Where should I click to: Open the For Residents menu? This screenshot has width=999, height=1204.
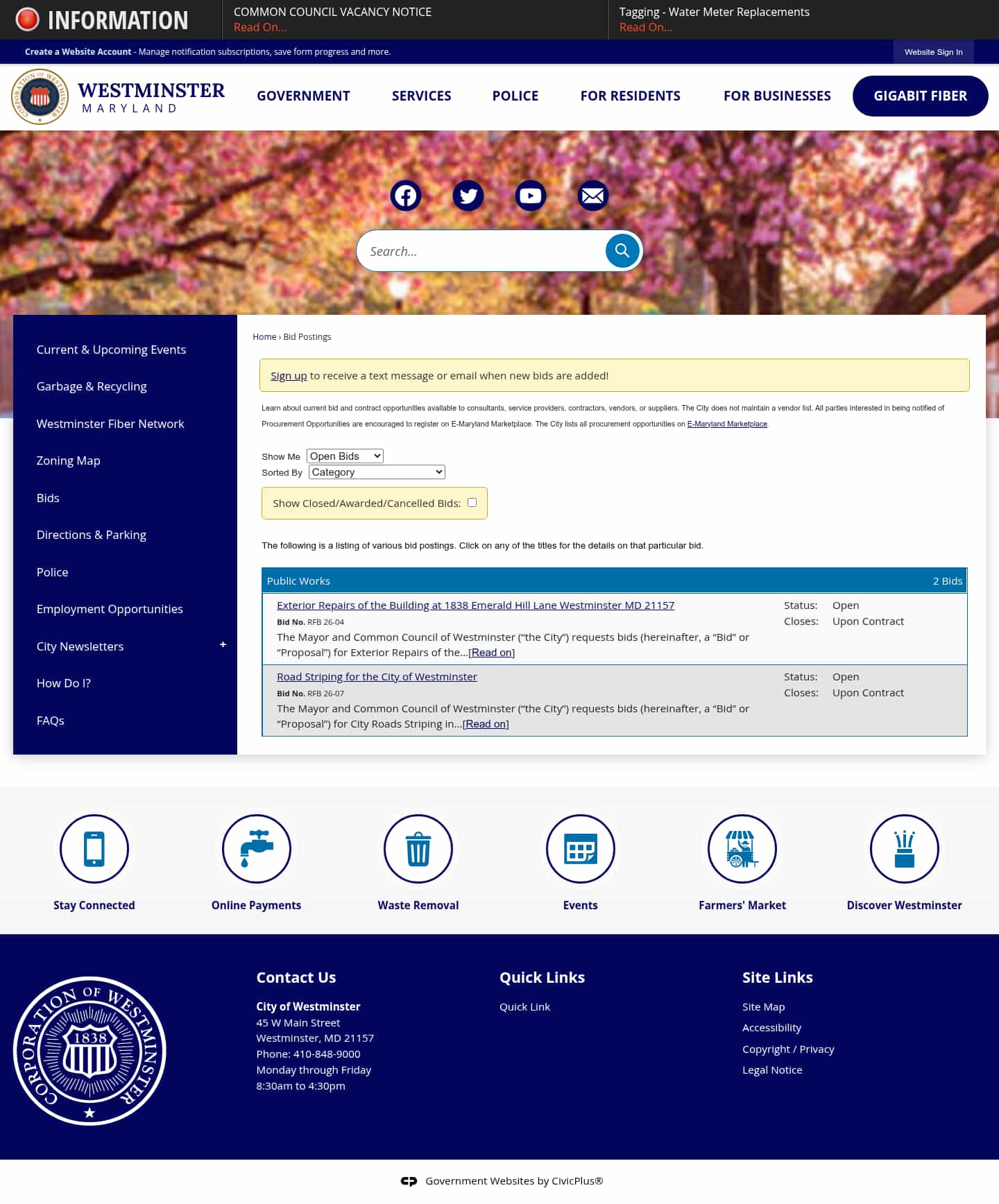pyautogui.click(x=631, y=96)
